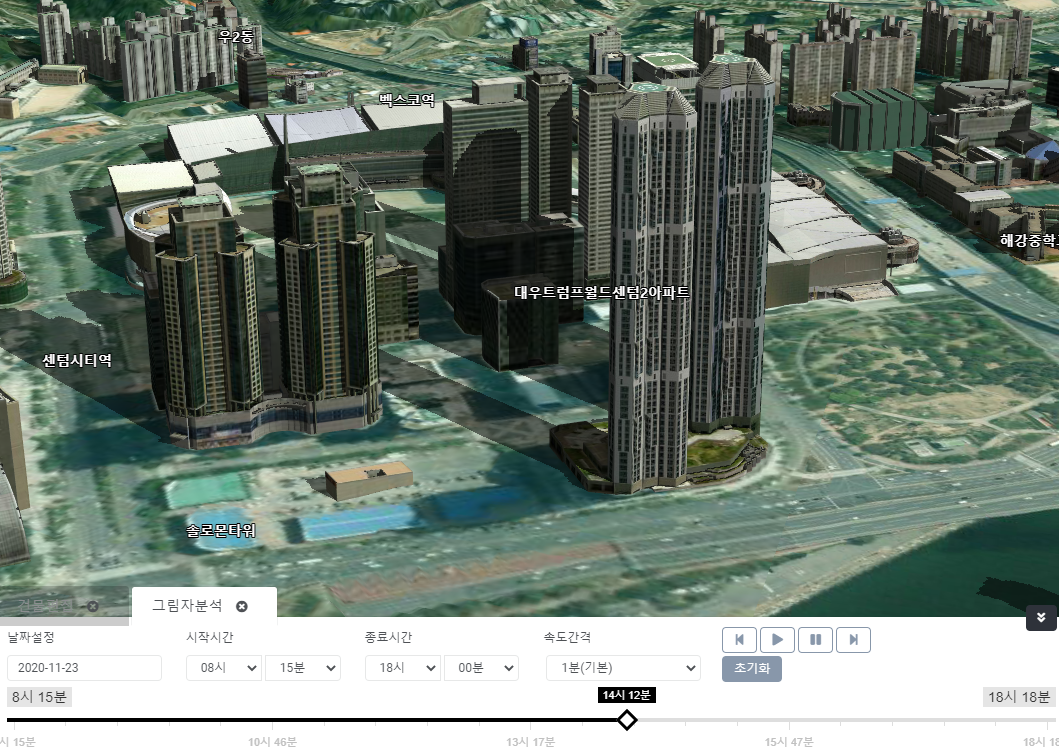Pause the shadow animation
1059x755 pixels.
815,640
